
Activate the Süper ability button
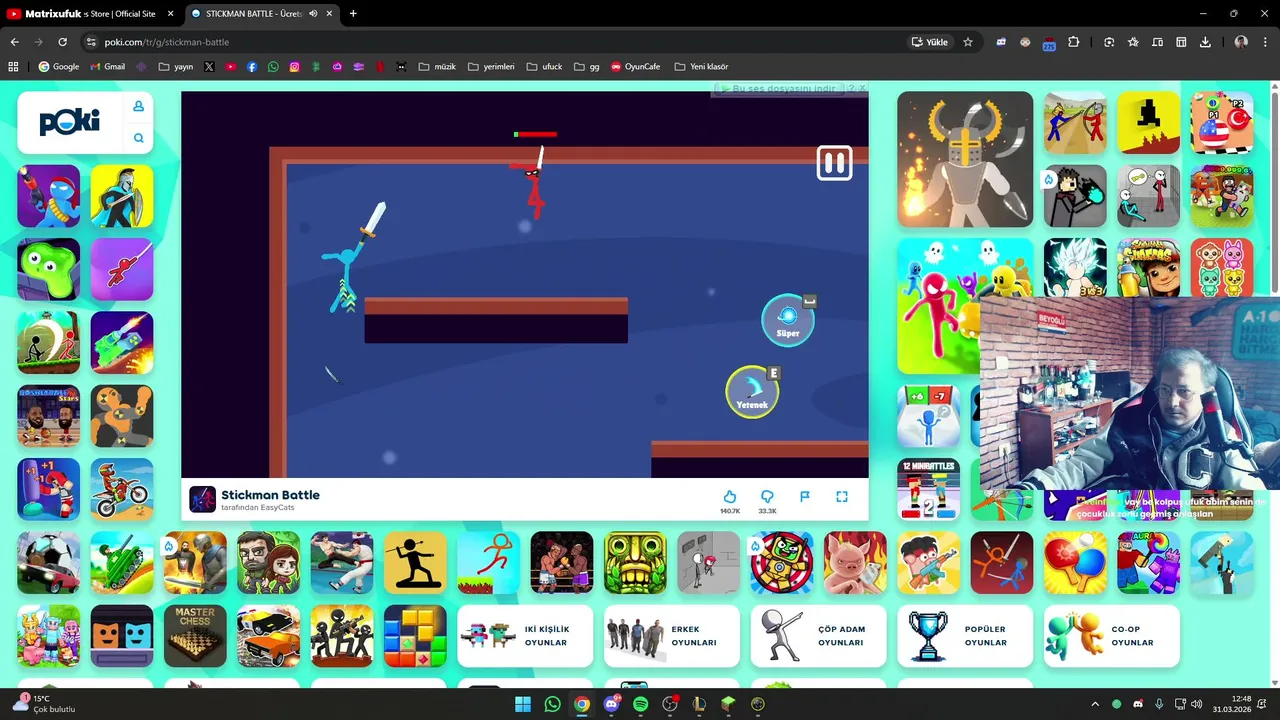(788, 320)
